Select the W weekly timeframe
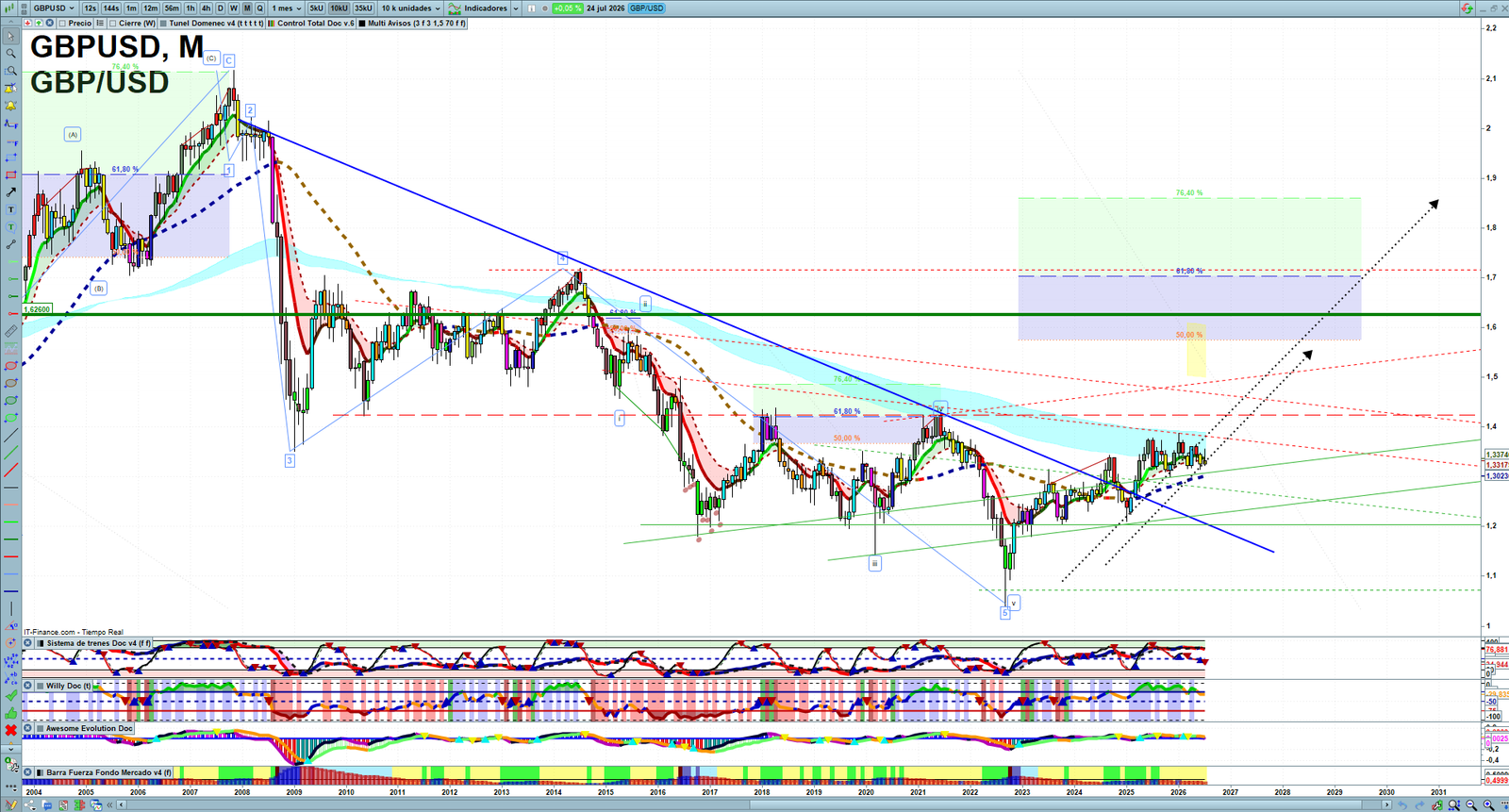 click(234, 8)
